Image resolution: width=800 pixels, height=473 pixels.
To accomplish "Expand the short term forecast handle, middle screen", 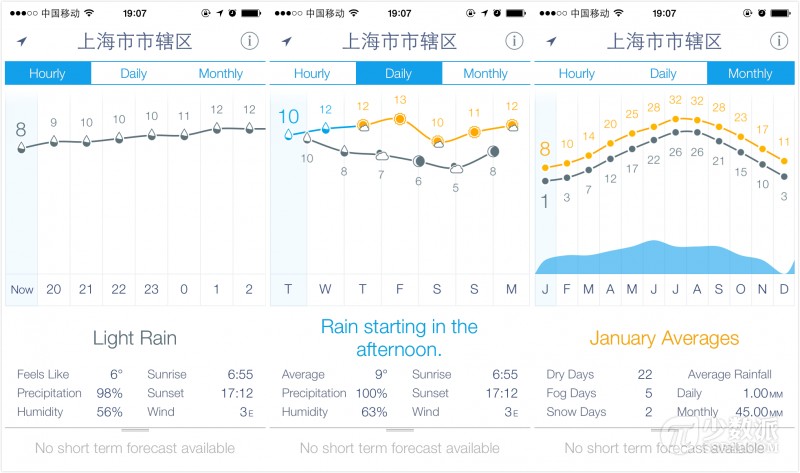I will point(400,430).
